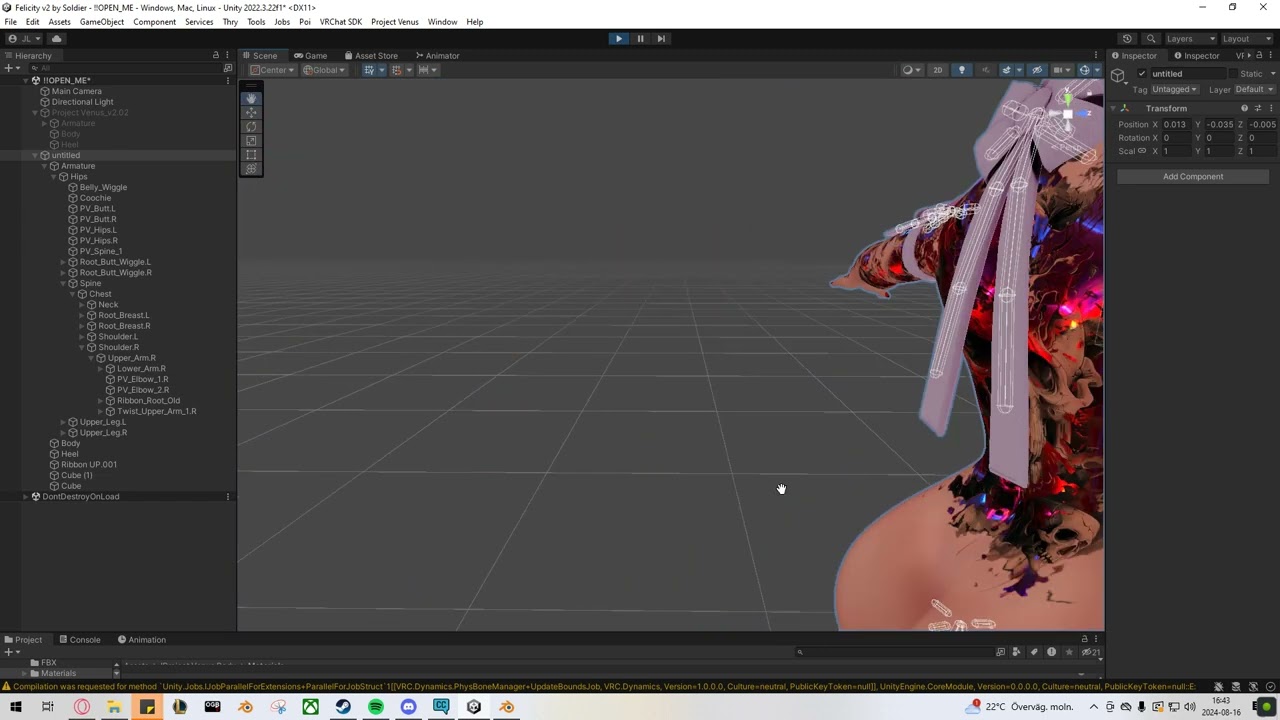The height and width of the screenshot is (720, 1280).
Task: Click the Step frame button
Action: (661, 38)
